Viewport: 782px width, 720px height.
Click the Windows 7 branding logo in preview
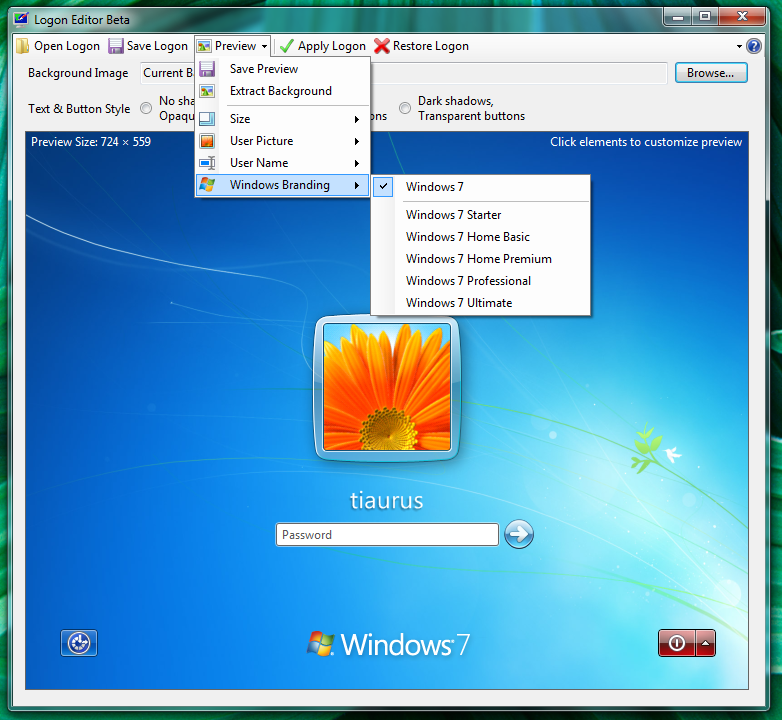click(388, 644)
